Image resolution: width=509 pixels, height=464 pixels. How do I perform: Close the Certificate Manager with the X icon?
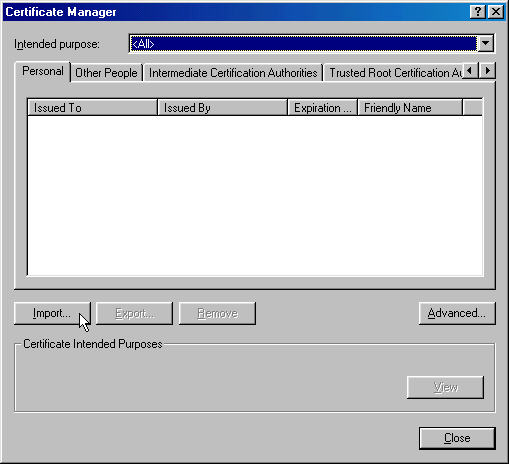point(496,12)
